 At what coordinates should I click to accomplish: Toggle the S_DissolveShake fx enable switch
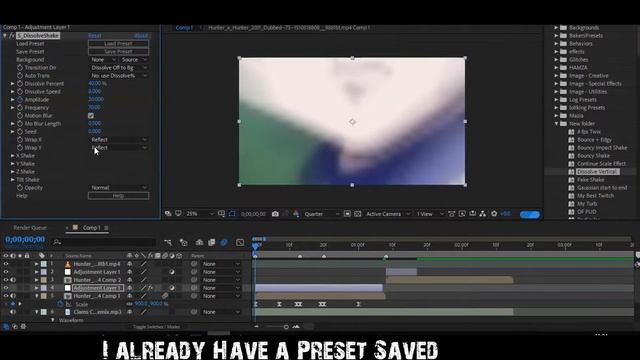12,36
